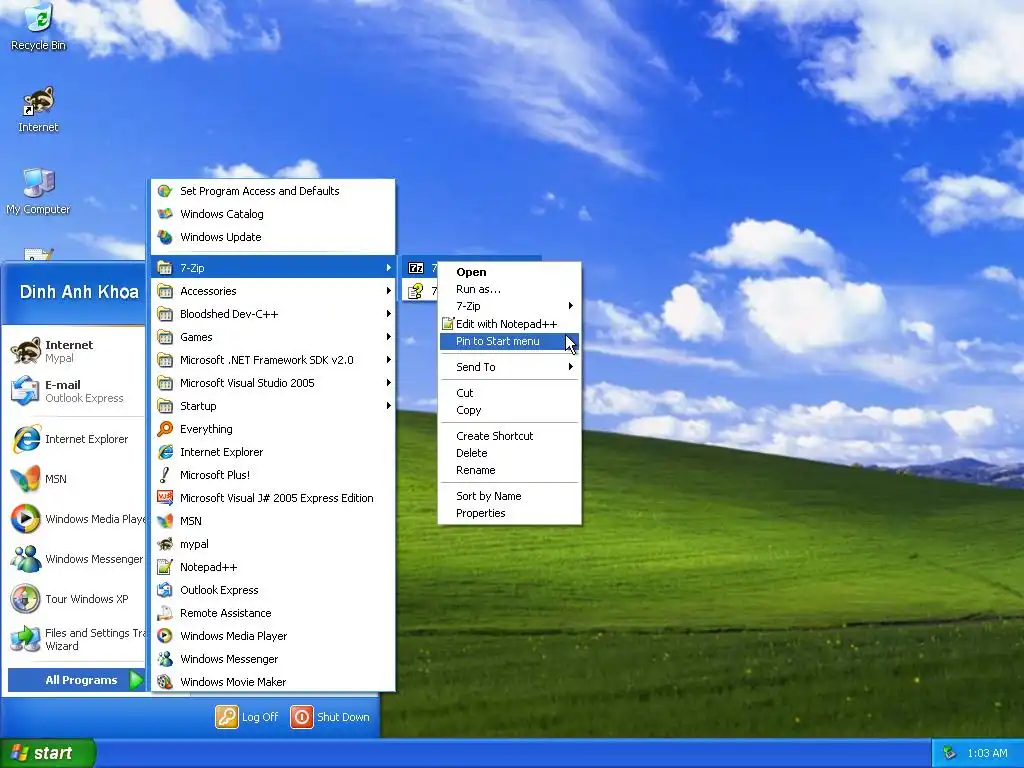Screen dimensions: 1024x768
Task: Choose Copy in the context menu
Action: pos(509,410)
